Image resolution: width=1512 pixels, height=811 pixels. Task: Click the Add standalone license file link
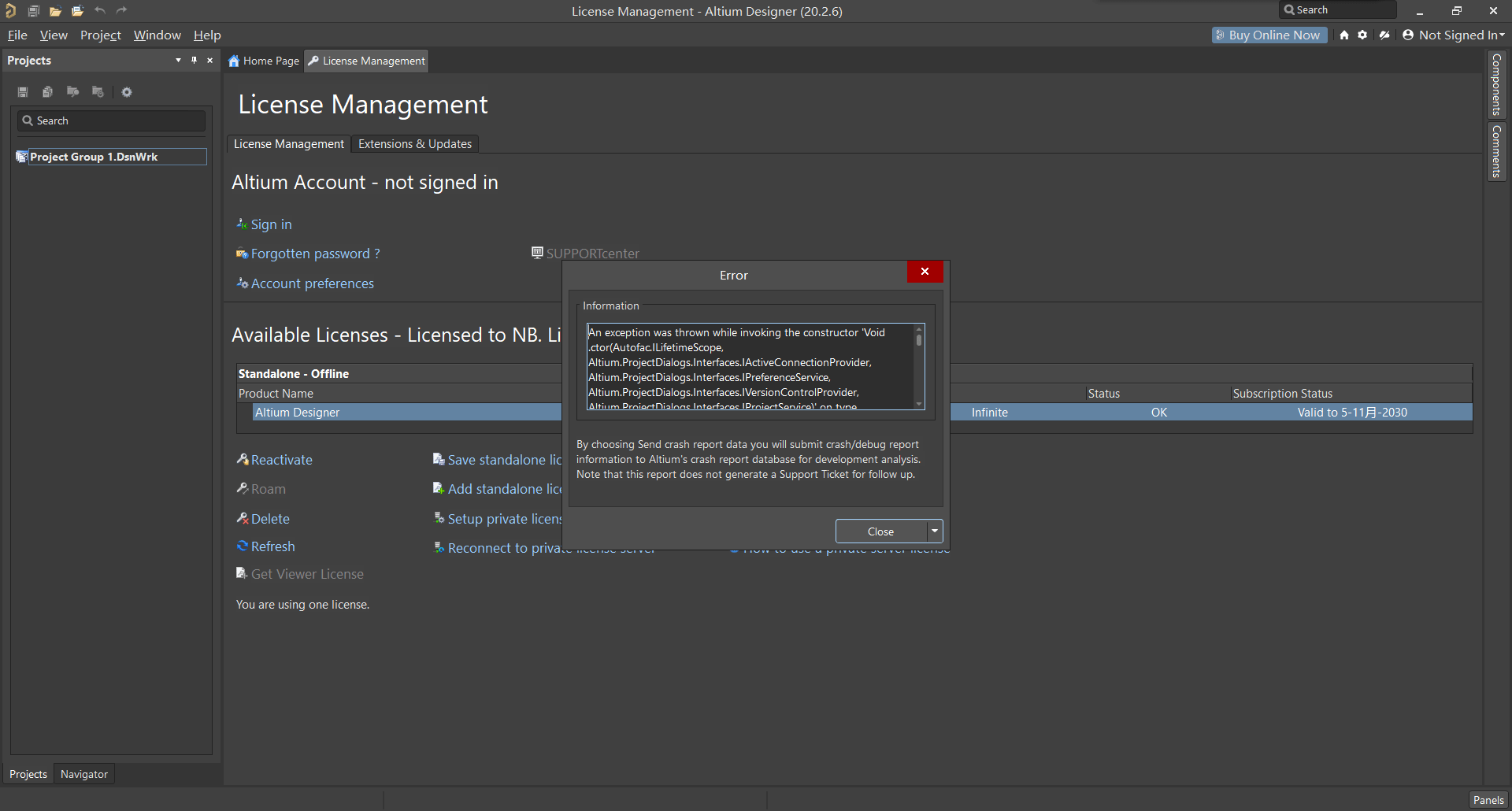[x=505, y=489]
